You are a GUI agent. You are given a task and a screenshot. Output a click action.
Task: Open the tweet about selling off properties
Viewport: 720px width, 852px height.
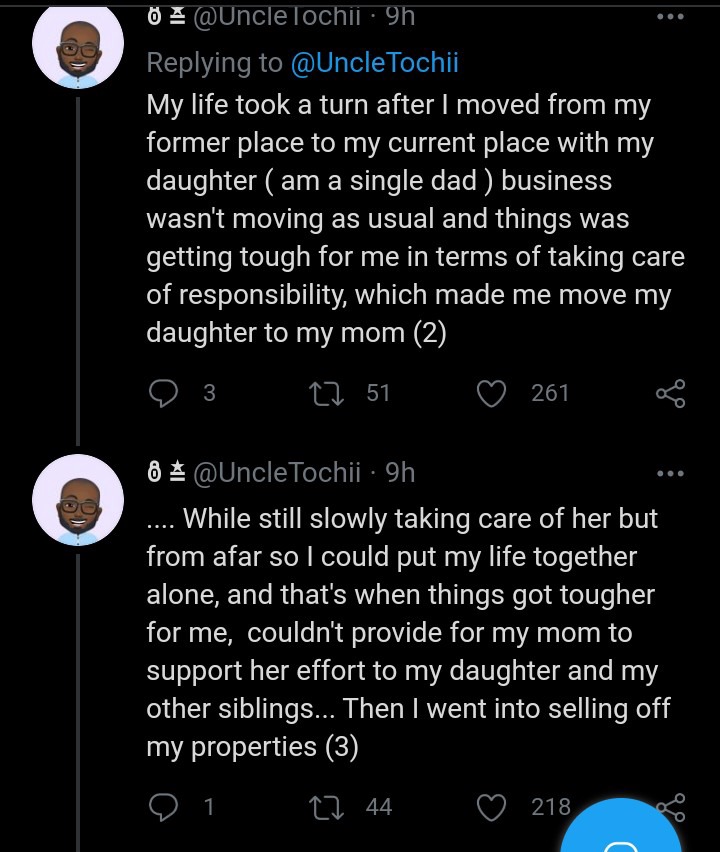tap(409, 632)
